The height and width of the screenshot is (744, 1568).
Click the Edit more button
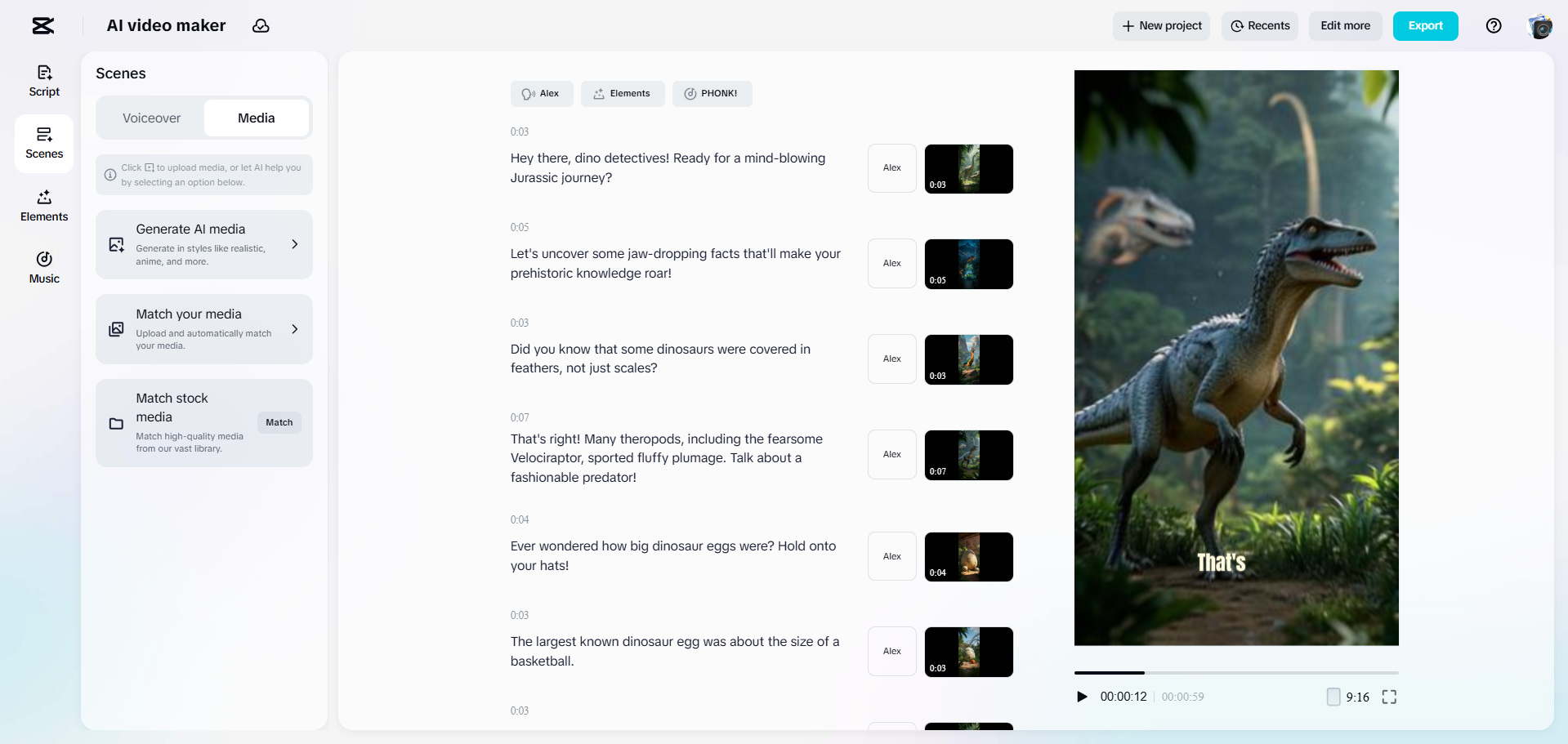click(1346, 26)
